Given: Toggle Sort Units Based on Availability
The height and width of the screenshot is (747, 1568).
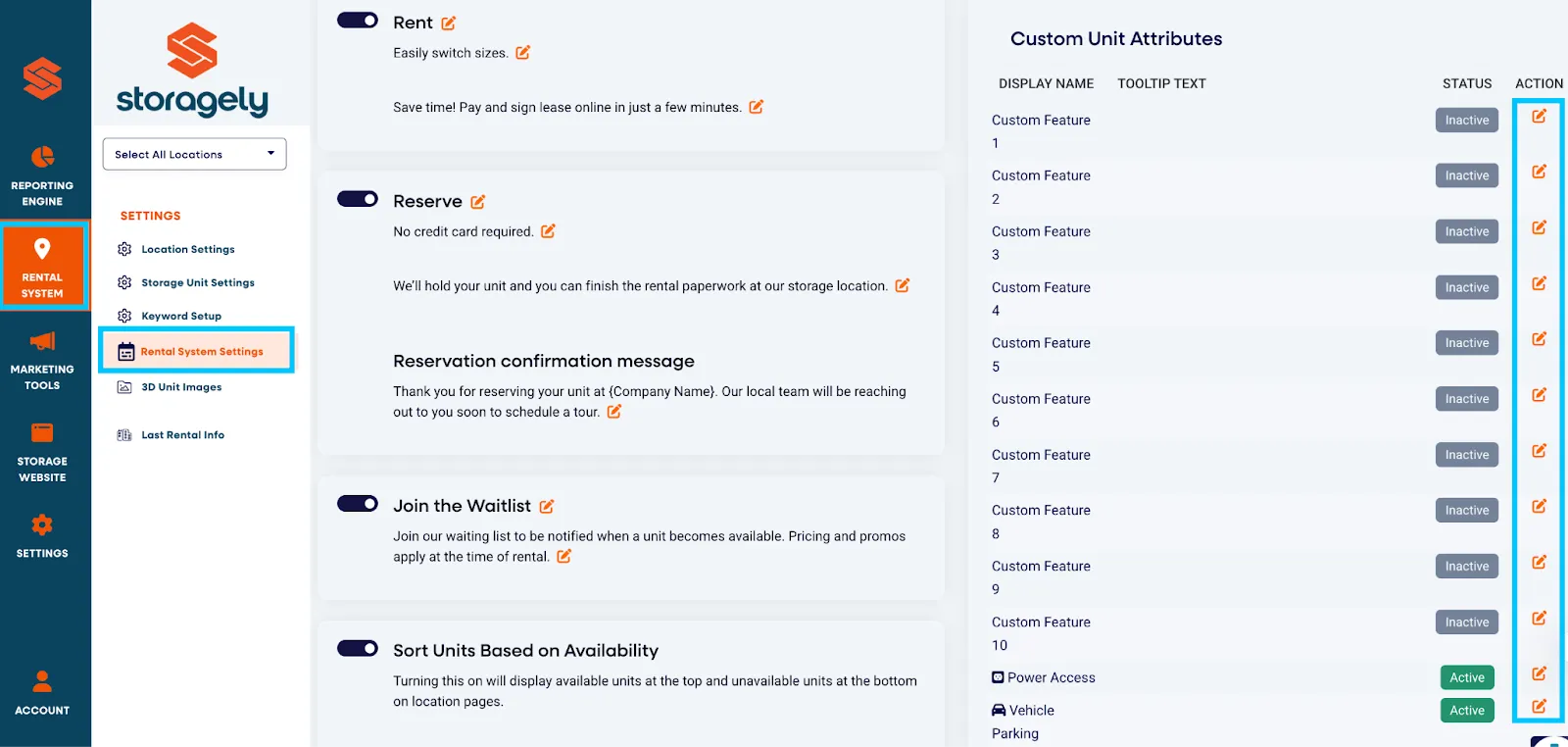Looking at the screenshot, I should 358,648.
